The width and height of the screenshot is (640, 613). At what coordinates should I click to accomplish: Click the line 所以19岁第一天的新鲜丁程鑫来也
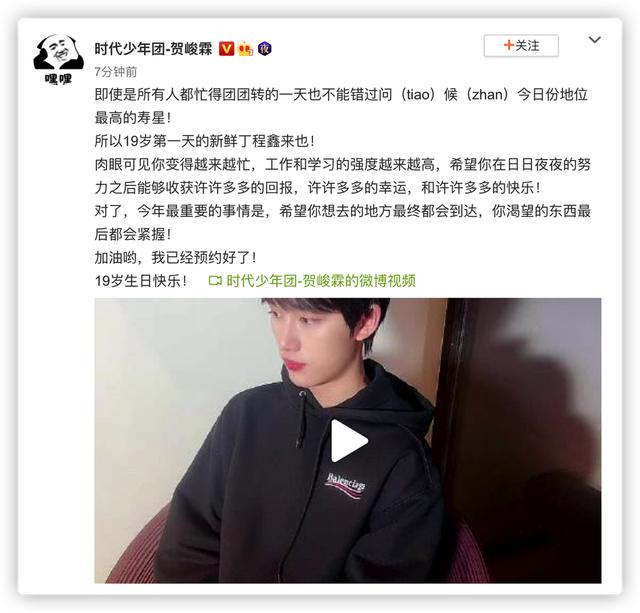click(205, 141)
